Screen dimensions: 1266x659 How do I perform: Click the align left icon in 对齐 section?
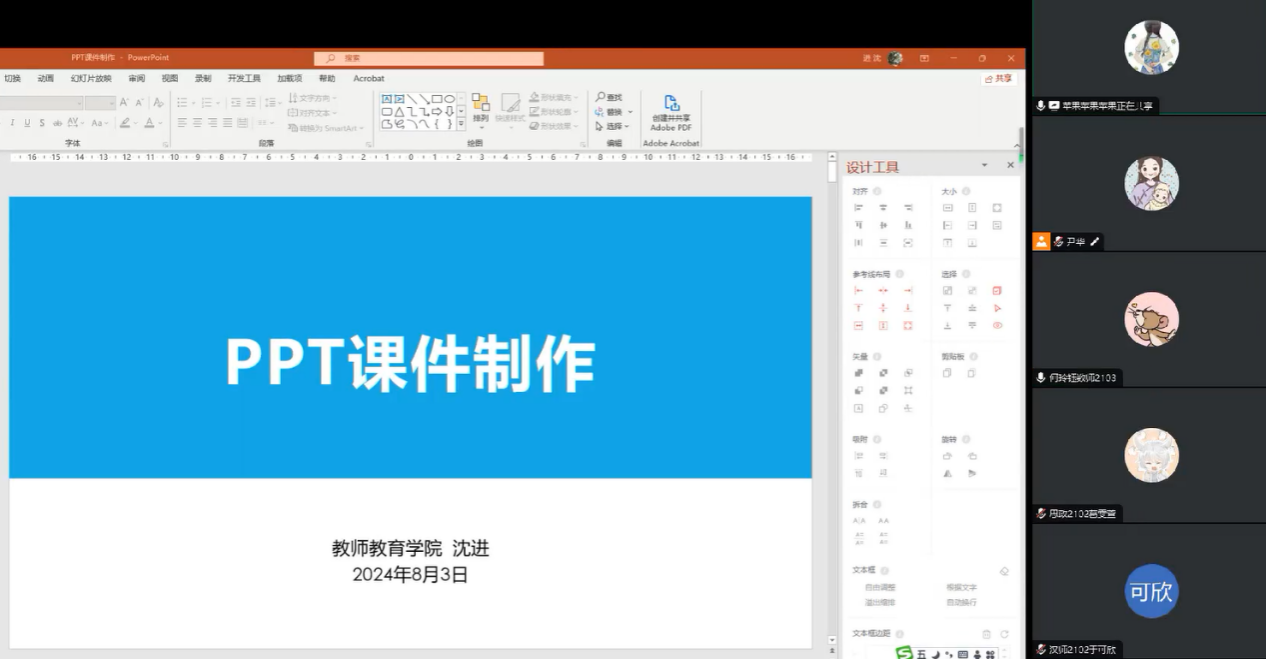pyautogui.click(x=858, y=208)
